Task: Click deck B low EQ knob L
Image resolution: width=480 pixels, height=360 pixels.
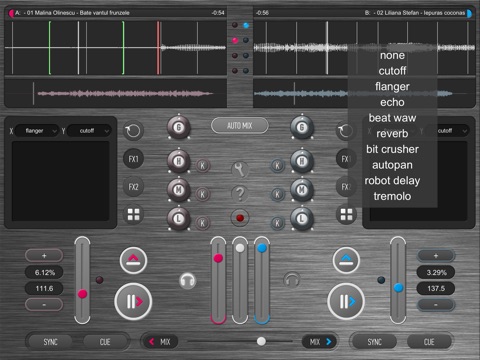Action: [302, 219]
